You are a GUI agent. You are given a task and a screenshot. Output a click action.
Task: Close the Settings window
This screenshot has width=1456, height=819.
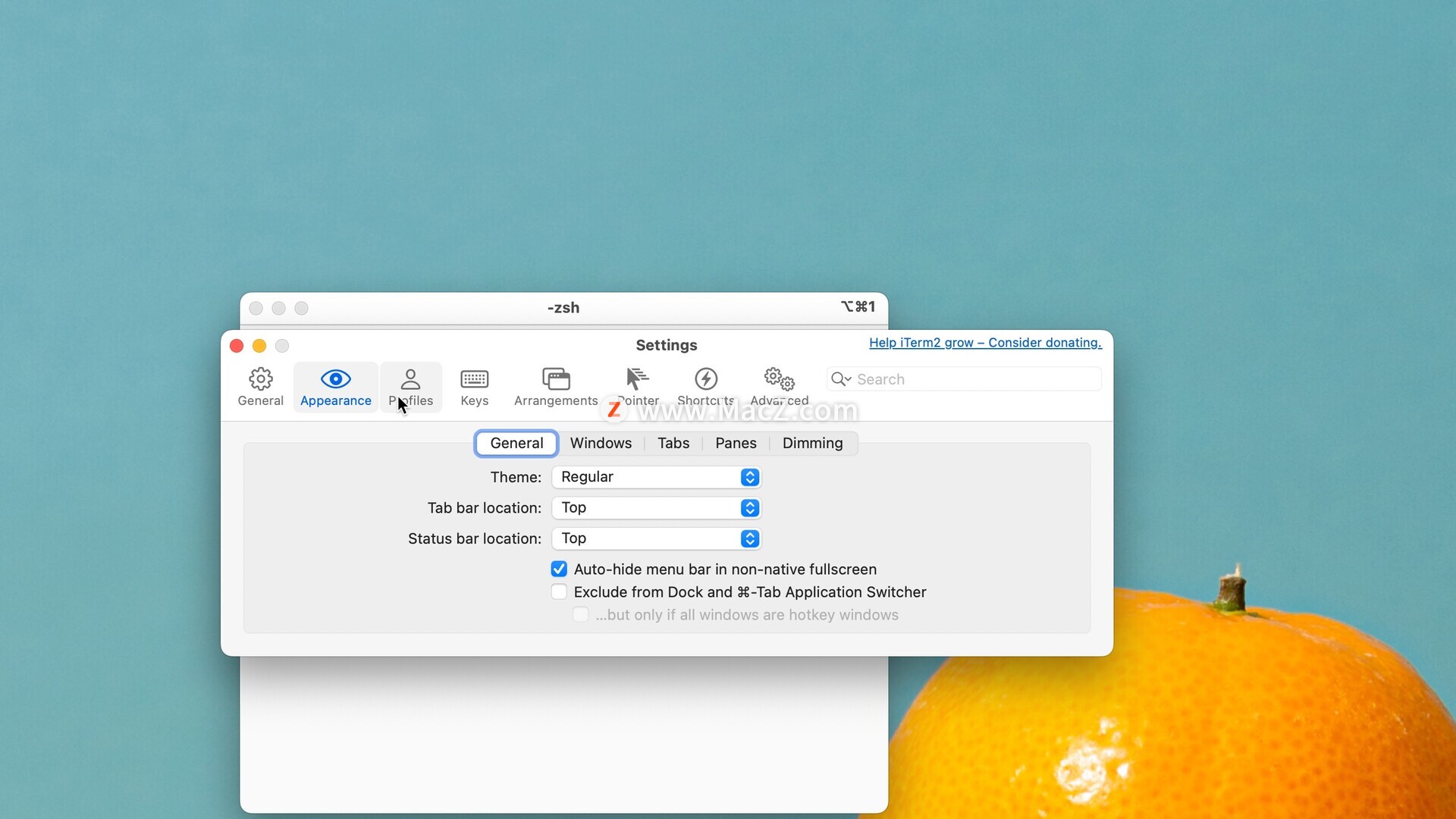[x=237, y=346]
